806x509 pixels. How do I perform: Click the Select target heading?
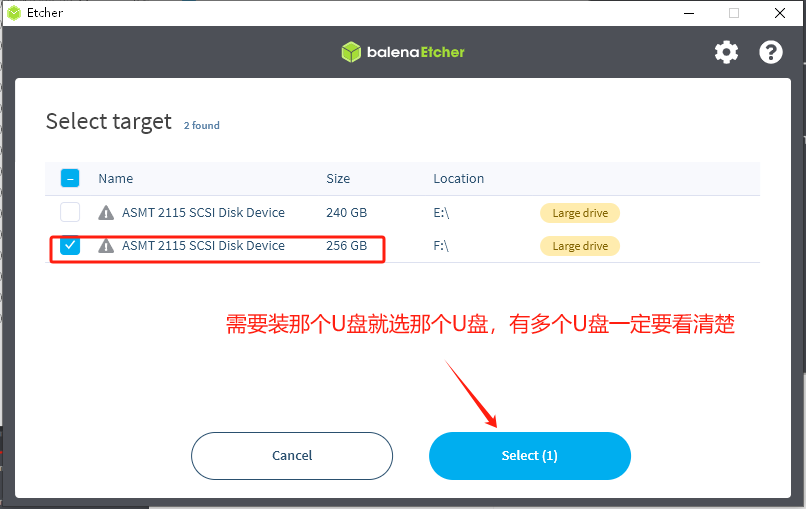[x=108, y=122]
